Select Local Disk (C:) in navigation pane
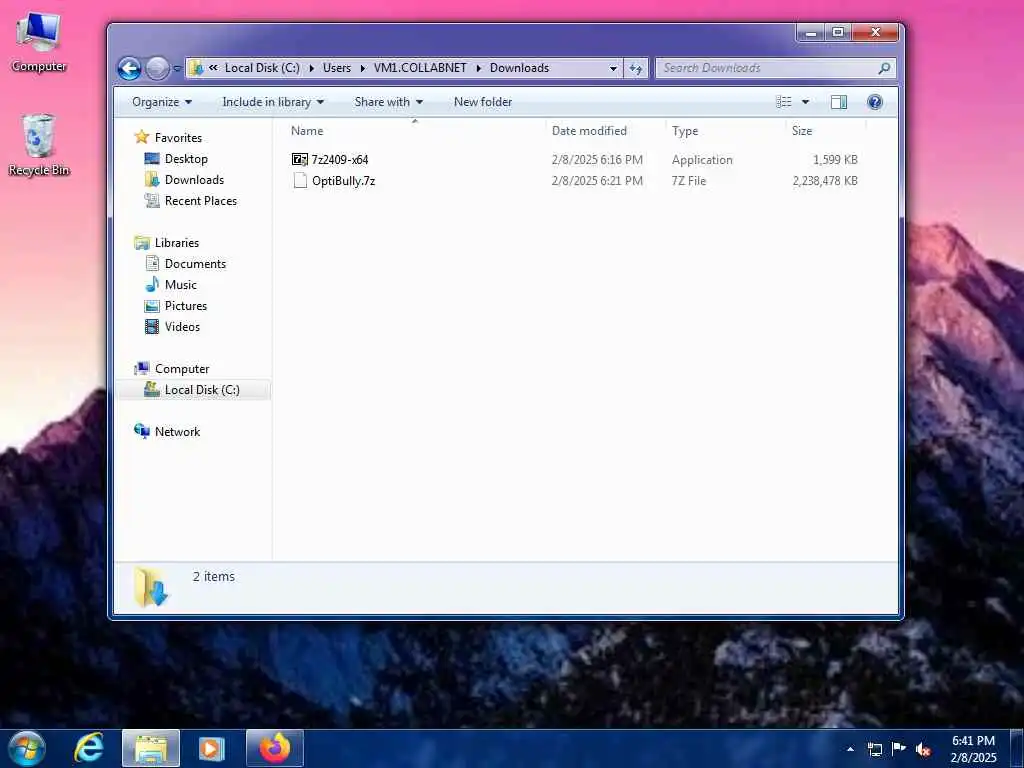This screenshot has height=768, width=1024. (x=202, y=390)
